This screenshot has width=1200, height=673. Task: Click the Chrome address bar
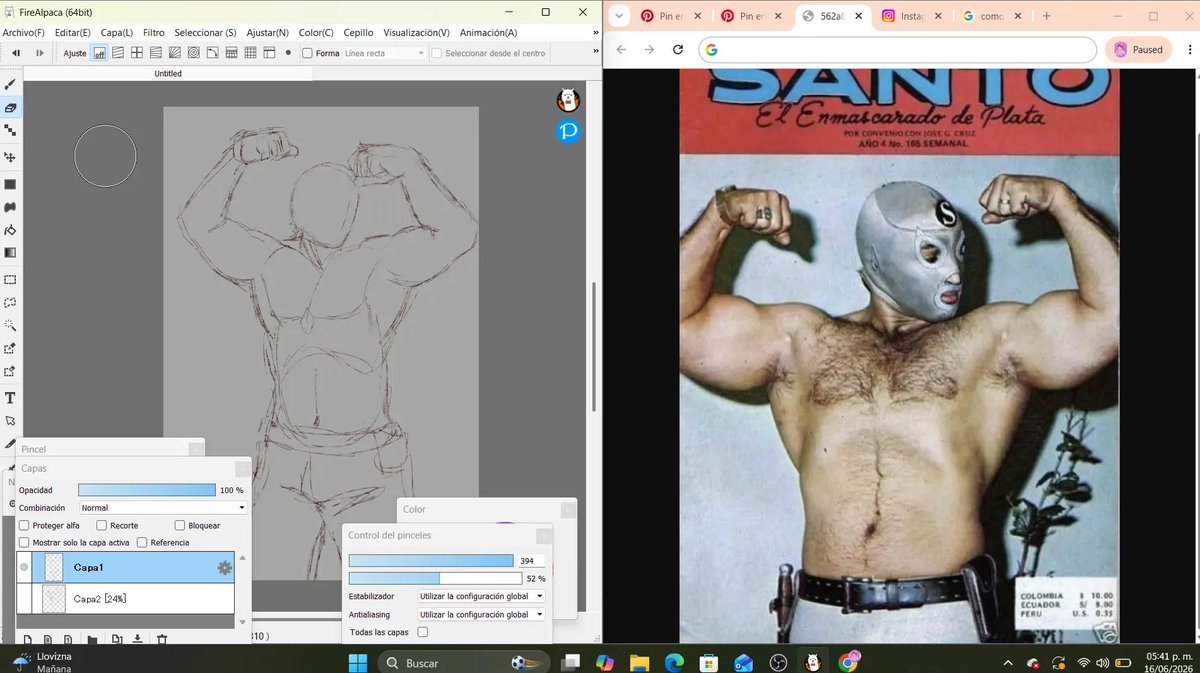coord(898,50)
